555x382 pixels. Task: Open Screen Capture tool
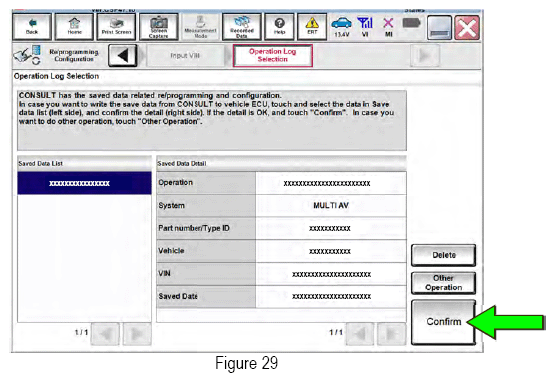coord(159,27)
